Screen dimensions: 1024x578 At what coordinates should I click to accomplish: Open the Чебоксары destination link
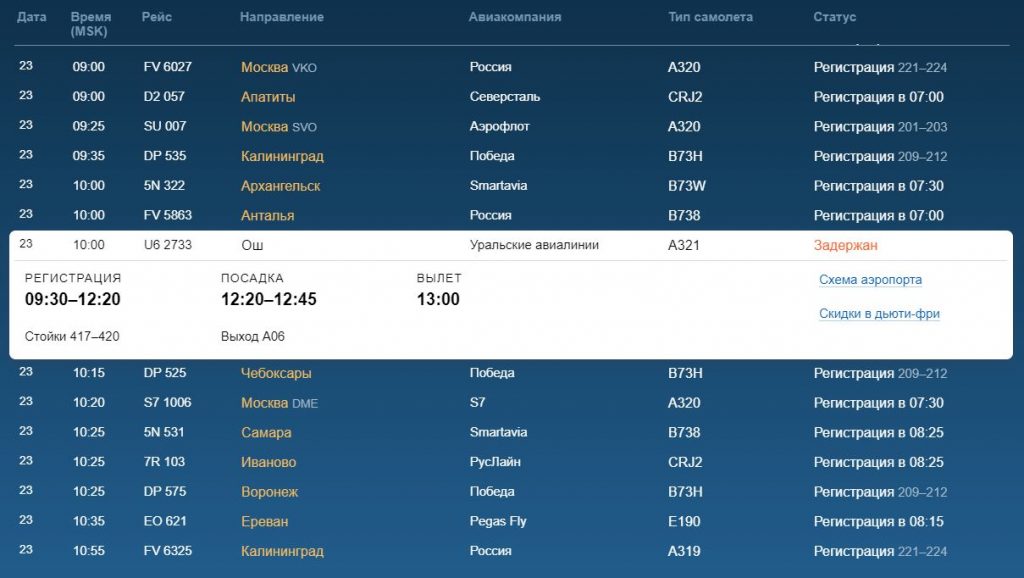click(x=276, y=373)
